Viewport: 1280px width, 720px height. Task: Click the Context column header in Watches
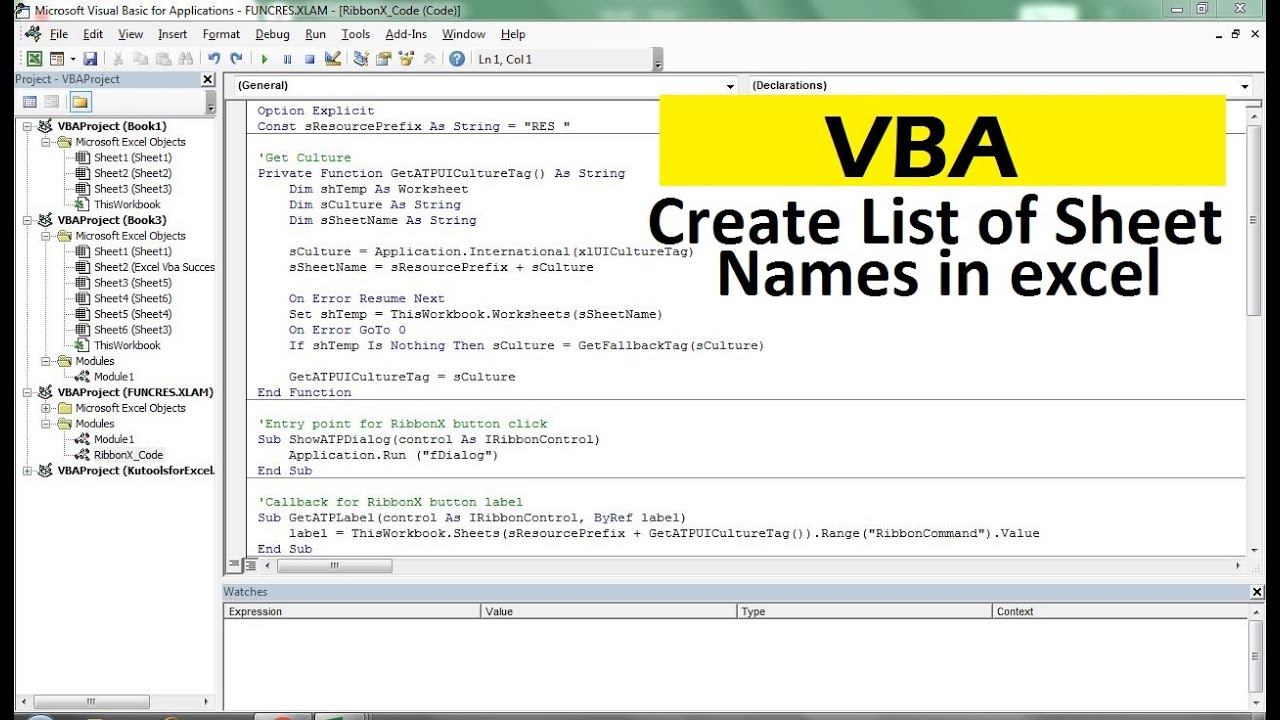pos(1120,611)
